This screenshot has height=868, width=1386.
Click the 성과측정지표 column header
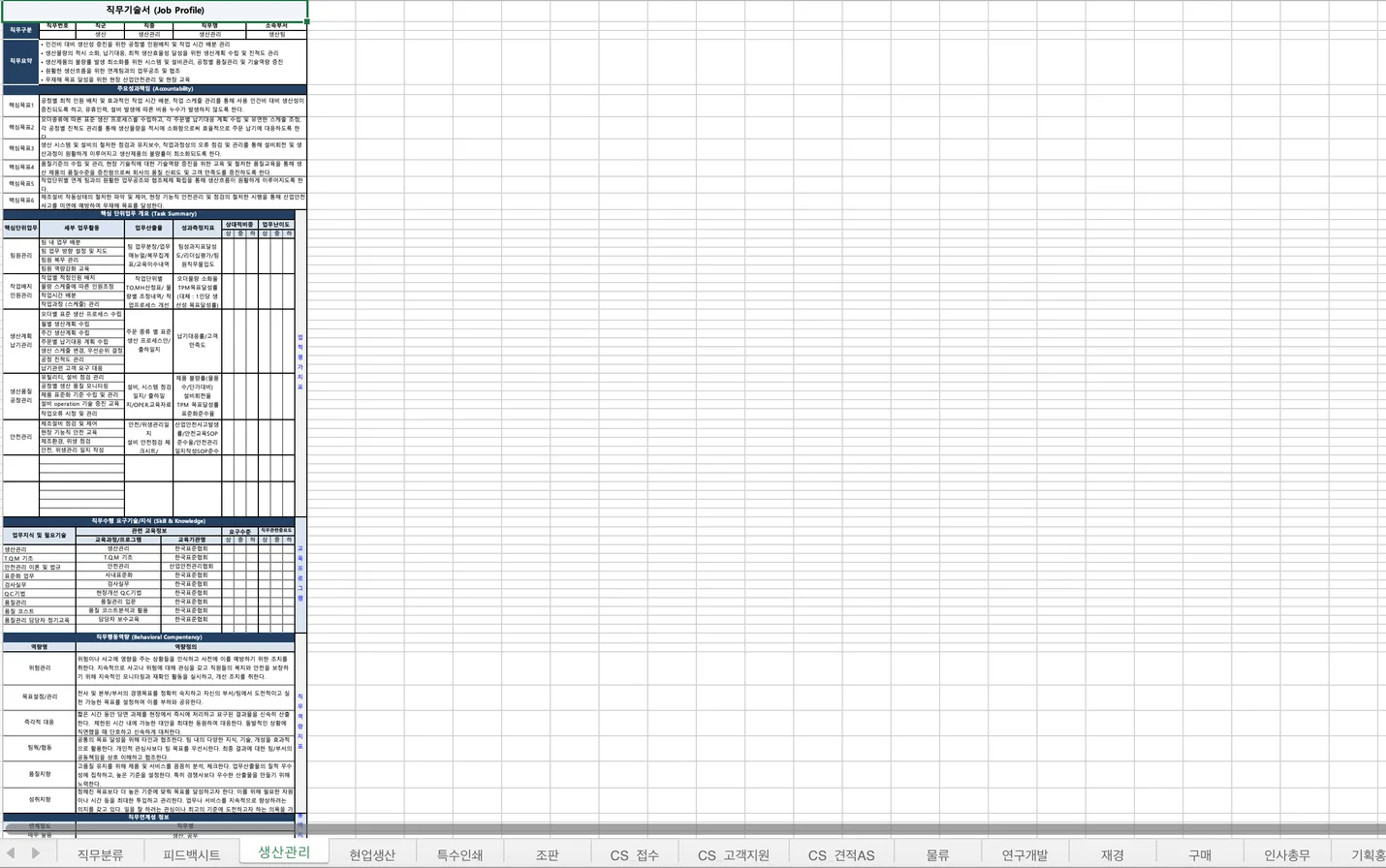pos(198,229)
